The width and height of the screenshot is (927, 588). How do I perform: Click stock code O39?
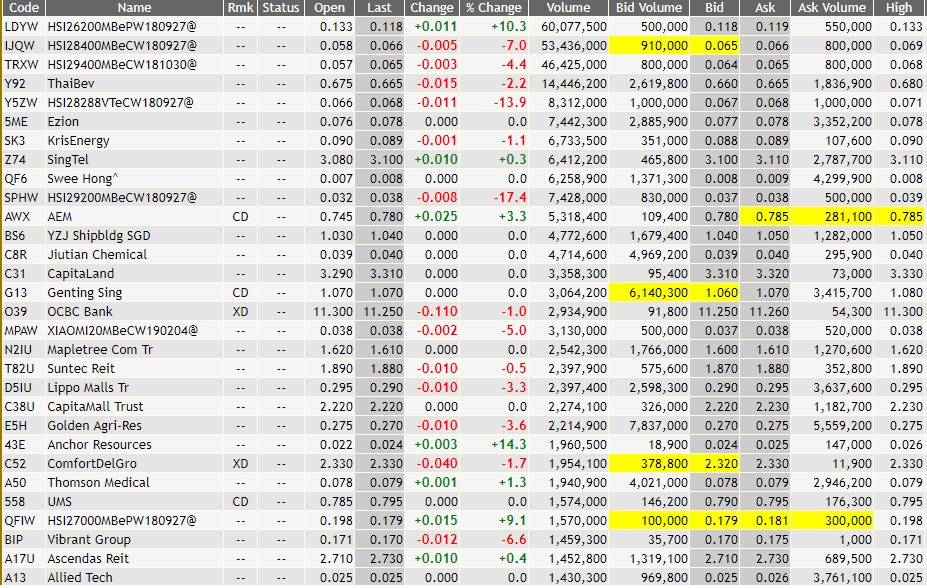[x=15, y=311]
